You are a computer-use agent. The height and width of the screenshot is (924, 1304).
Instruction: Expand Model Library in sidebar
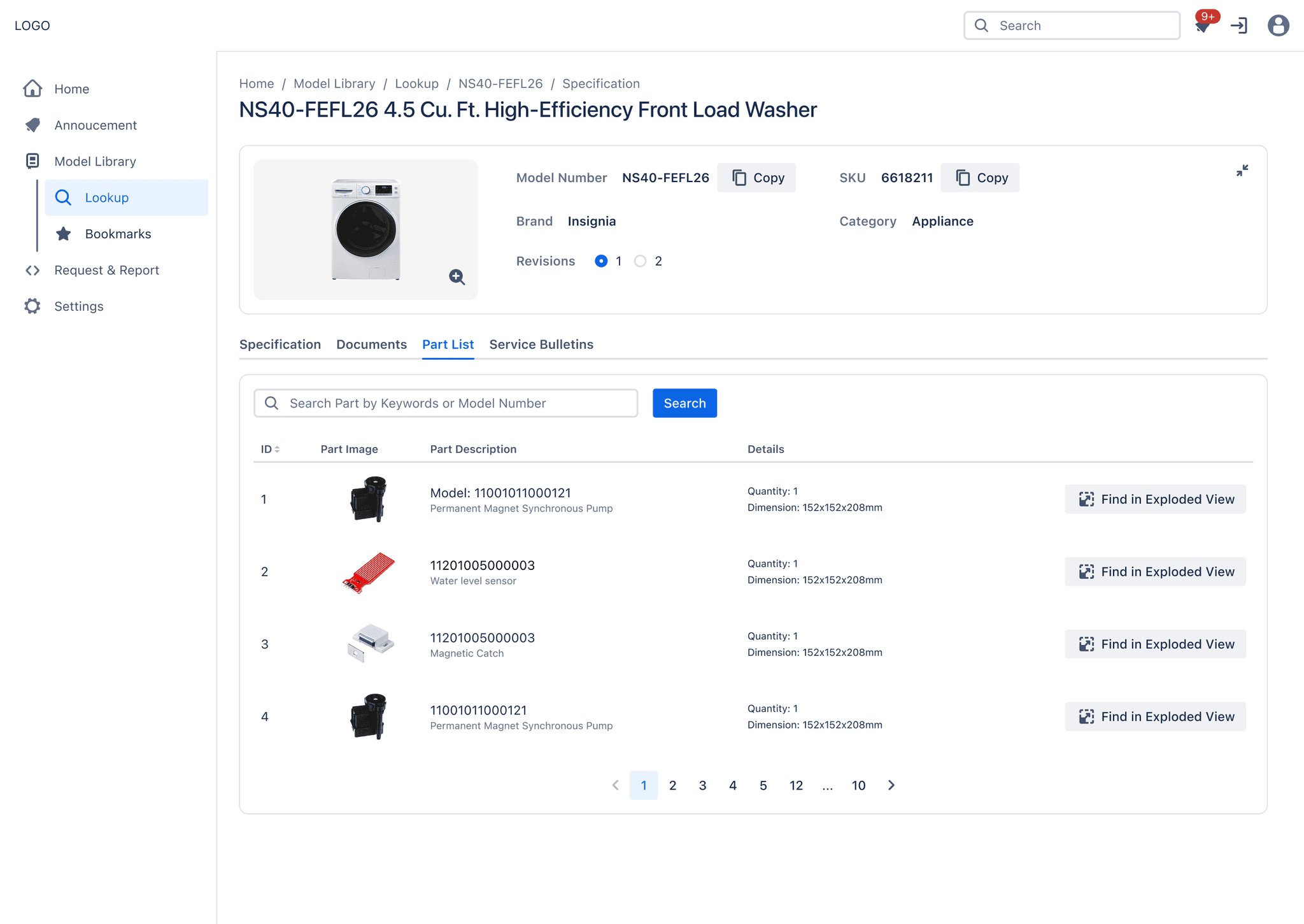(x=96, y=162)
